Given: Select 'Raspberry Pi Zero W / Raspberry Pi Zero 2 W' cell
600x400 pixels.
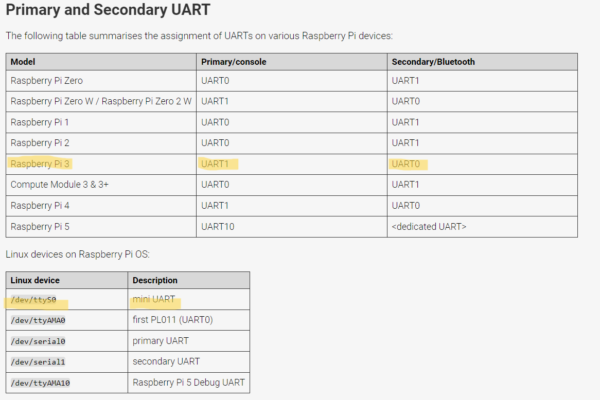Looking at the screenshot, I should click(101, 101).
